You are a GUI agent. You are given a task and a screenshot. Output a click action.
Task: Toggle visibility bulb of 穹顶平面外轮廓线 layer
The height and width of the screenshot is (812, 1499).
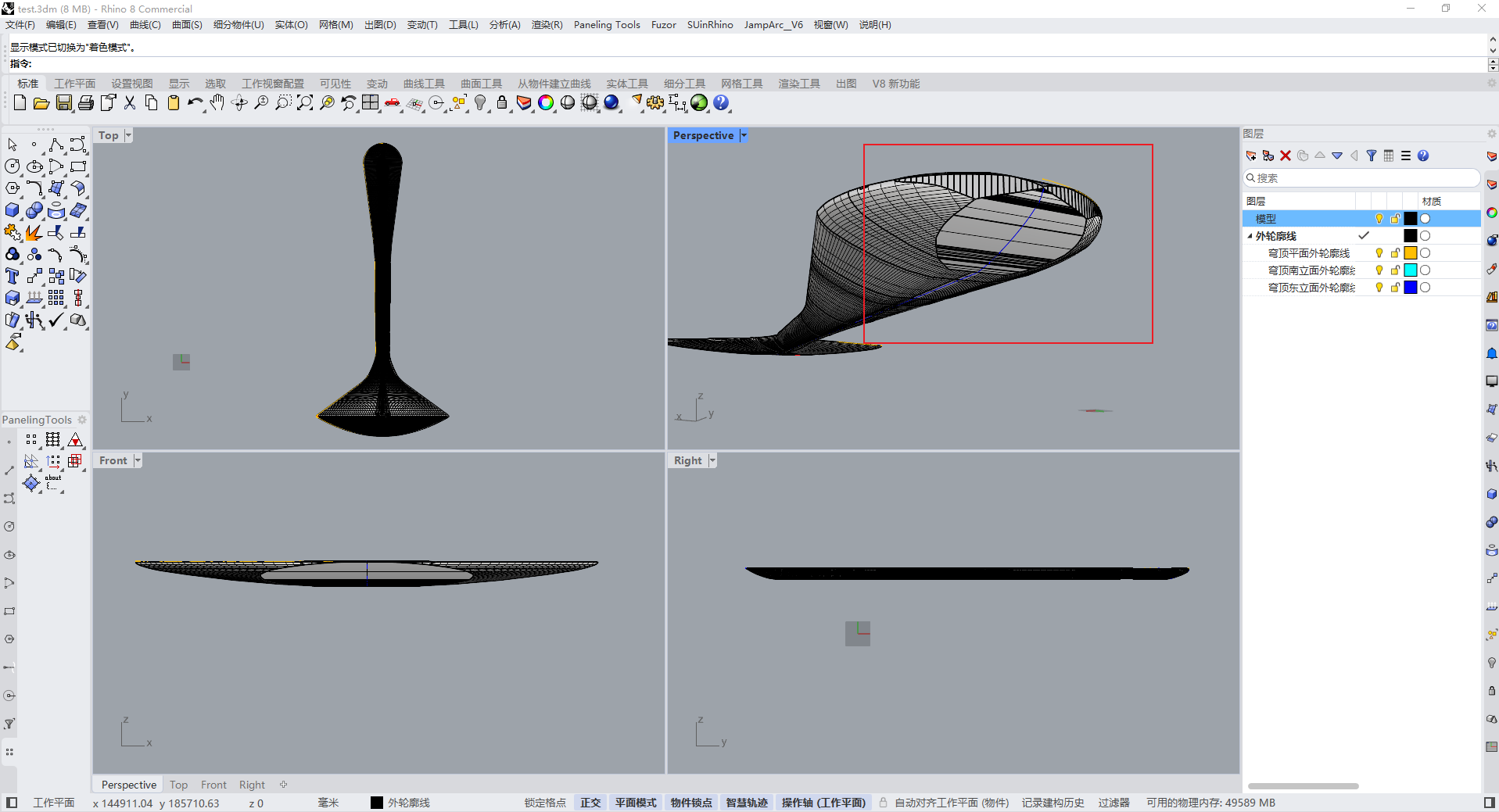click(1379, 253)
